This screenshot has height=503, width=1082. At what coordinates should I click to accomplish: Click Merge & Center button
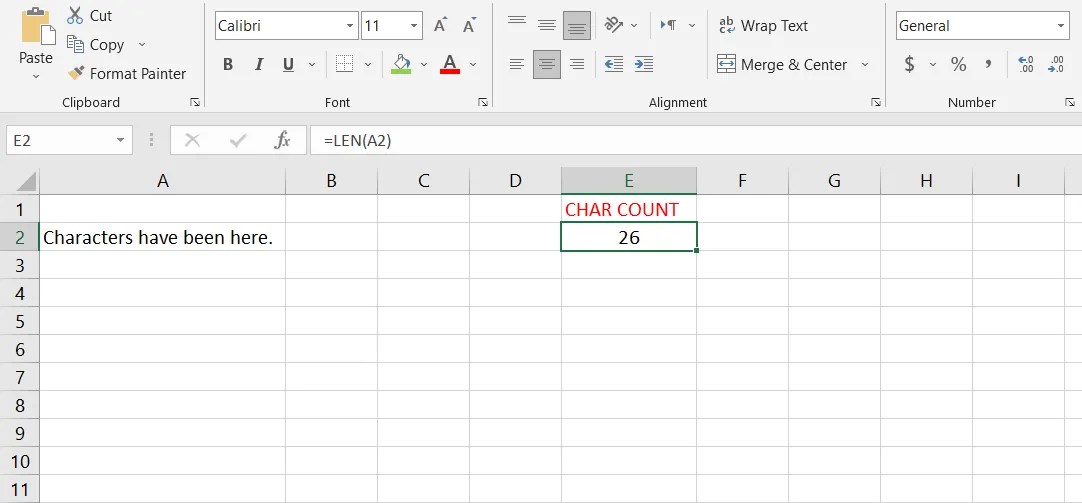(x=782, y=65)
